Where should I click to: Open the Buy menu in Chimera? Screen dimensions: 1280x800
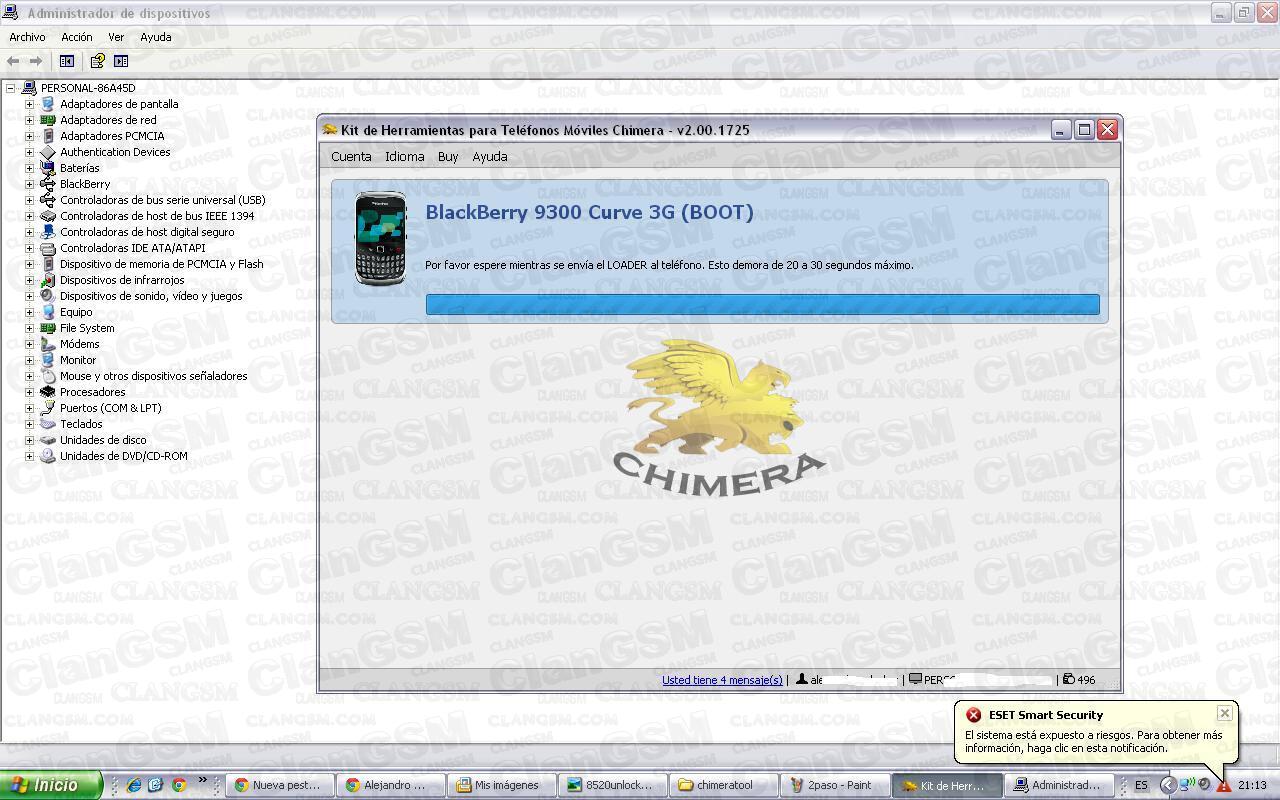[x=448, y=157]
